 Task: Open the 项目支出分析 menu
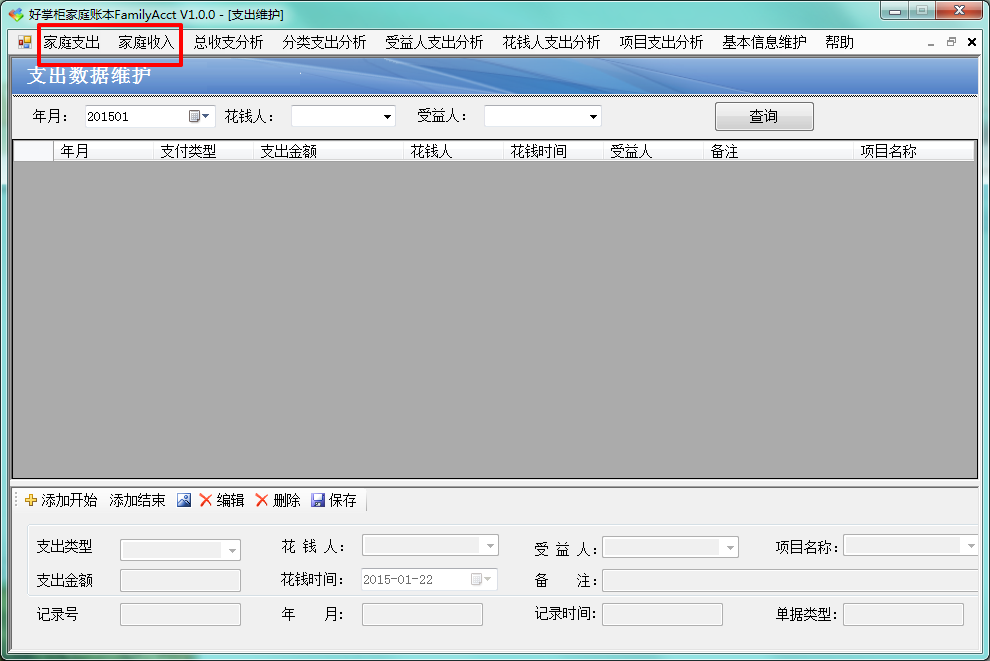coord(661,42)
